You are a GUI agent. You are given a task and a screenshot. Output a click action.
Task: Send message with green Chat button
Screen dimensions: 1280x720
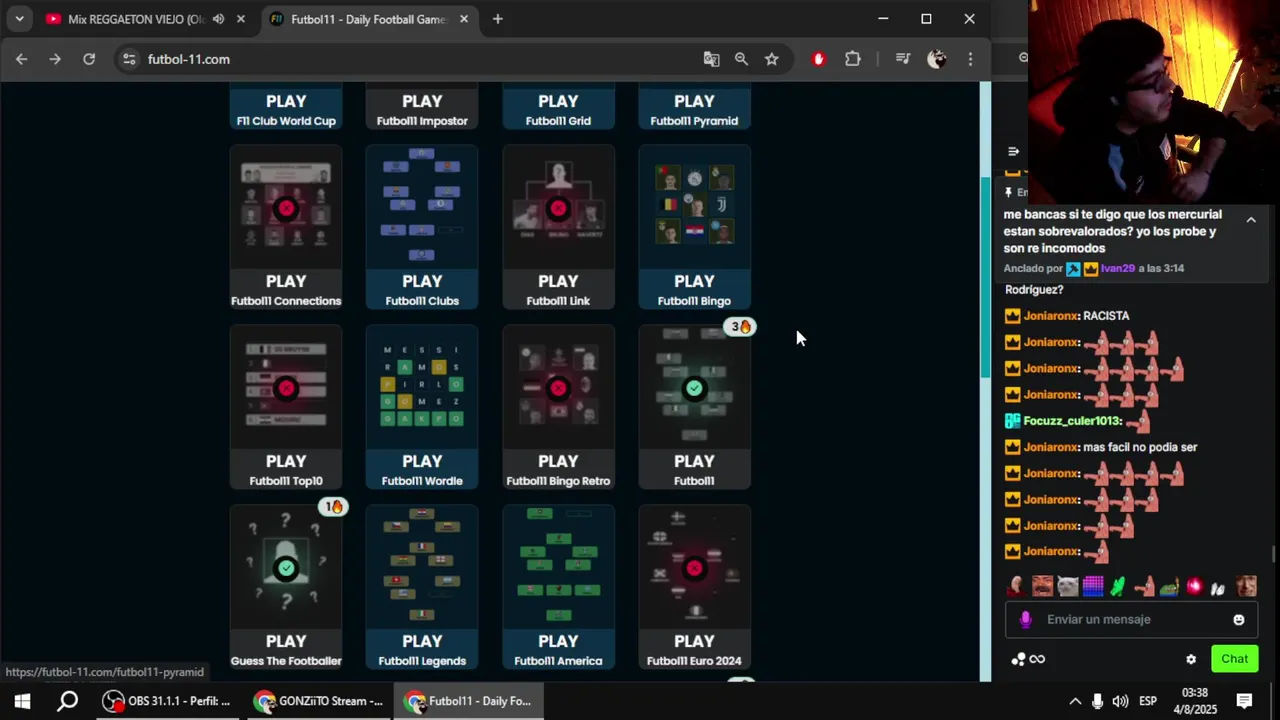1234,659
